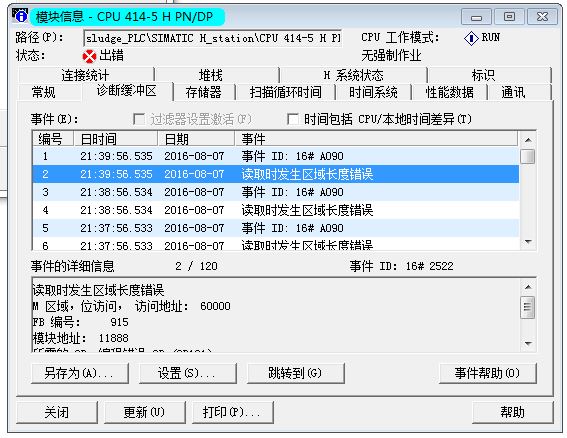Select the 诊断缓冲区 tab
Screen dimensions: 567x438
click(127, 91)
